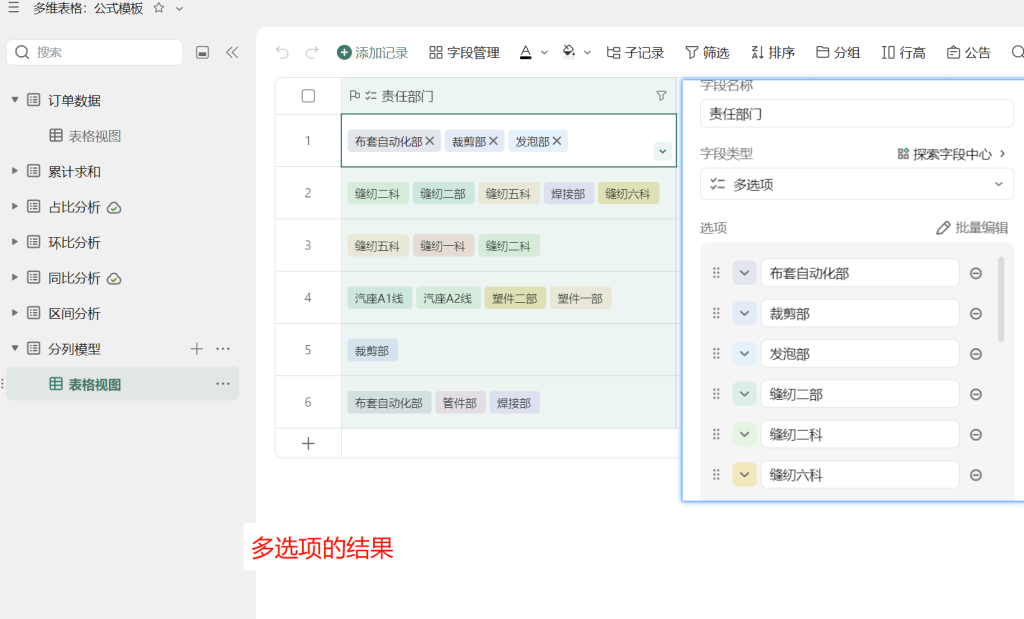
Task: Click the 汽座A1线 tag in row 4
Action: 379,298
